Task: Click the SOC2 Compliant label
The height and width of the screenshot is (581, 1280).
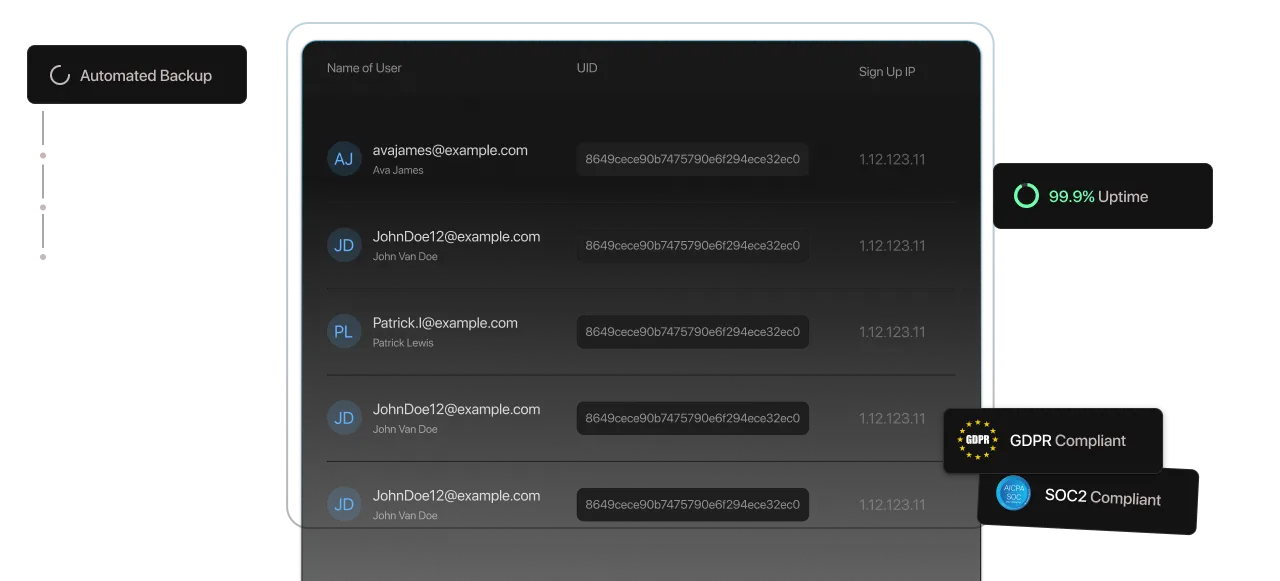Action: (x=1102, y=496)
